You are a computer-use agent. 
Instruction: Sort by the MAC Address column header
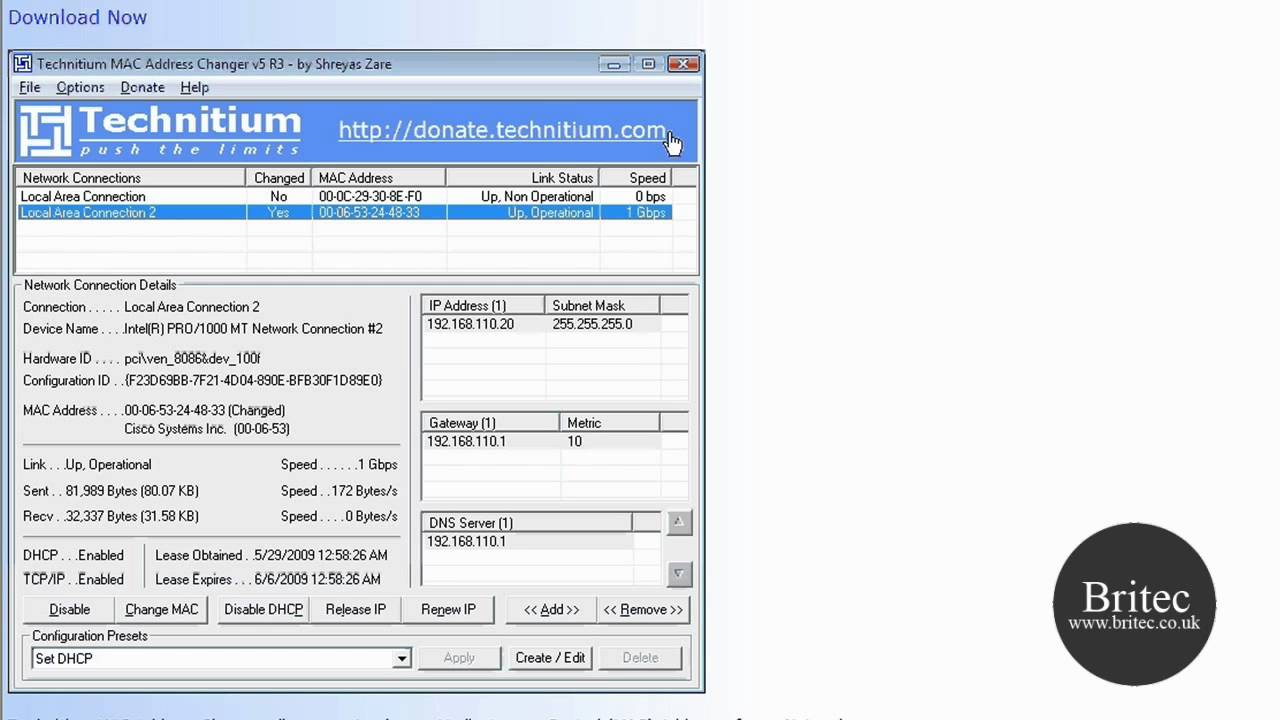click(379, 178)
